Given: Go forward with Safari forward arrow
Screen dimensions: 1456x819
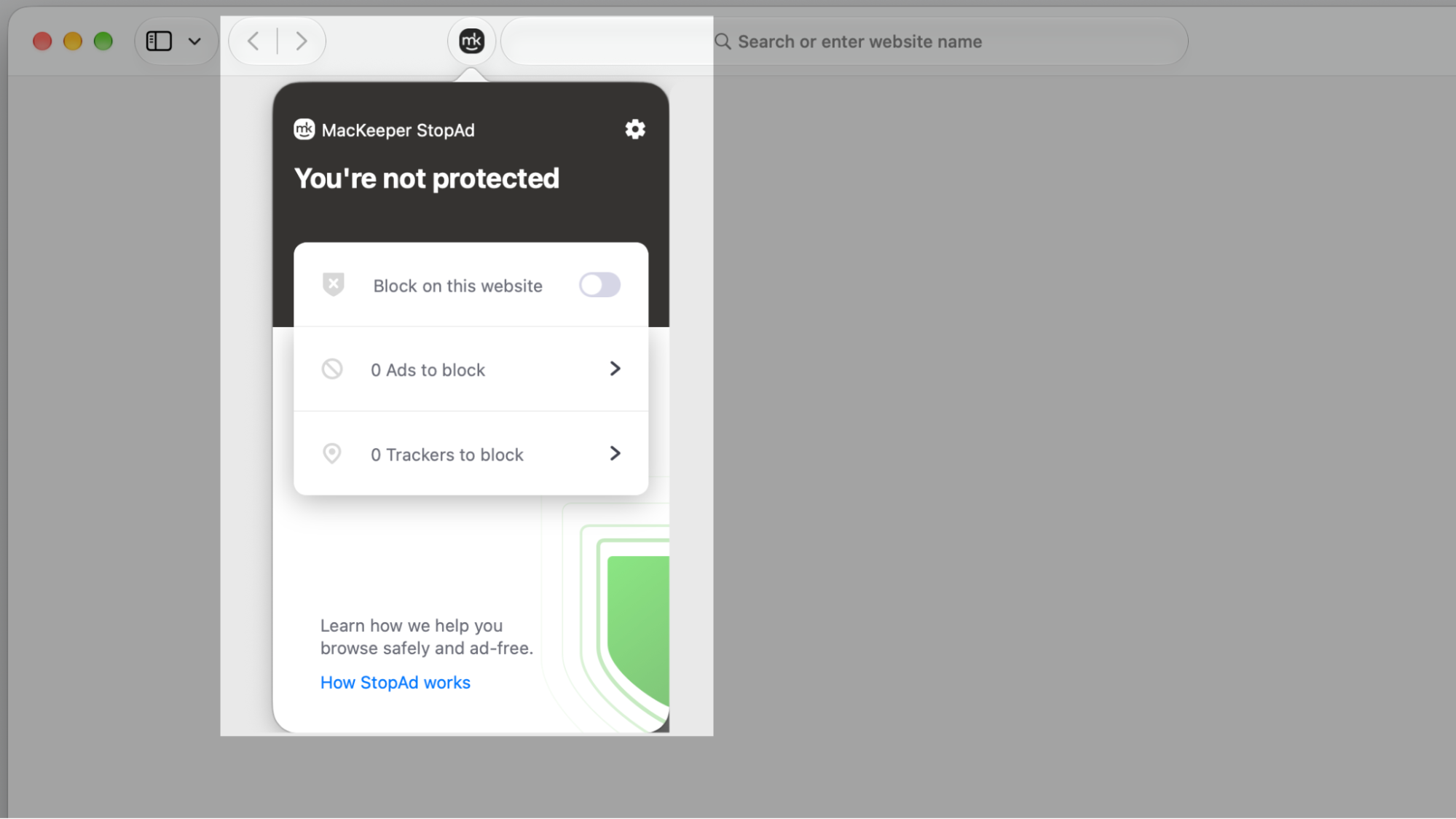Looking at the screenshot, I should pos(302,41).
